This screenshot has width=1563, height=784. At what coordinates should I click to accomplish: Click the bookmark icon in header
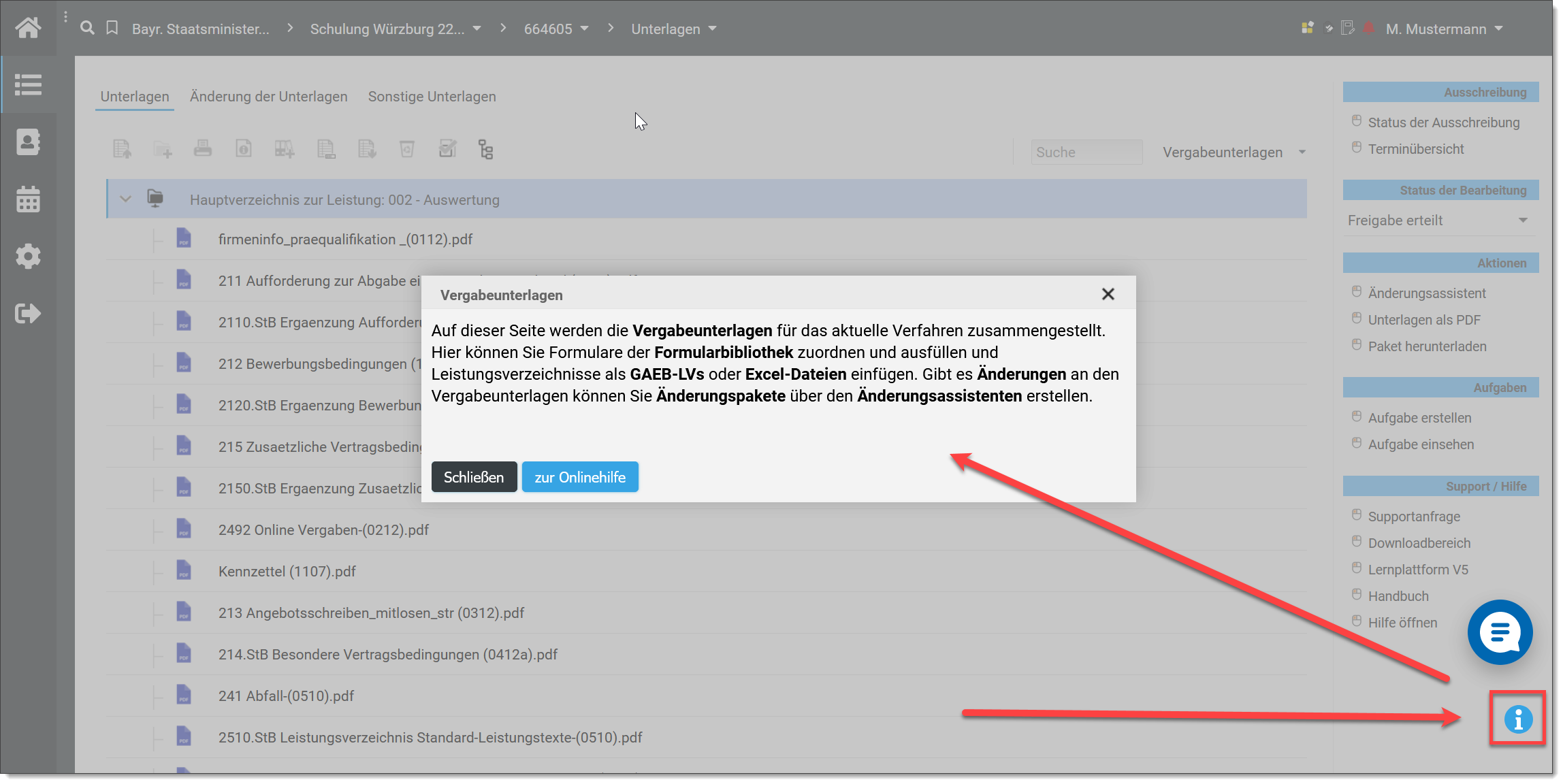[x=112, y=28]
